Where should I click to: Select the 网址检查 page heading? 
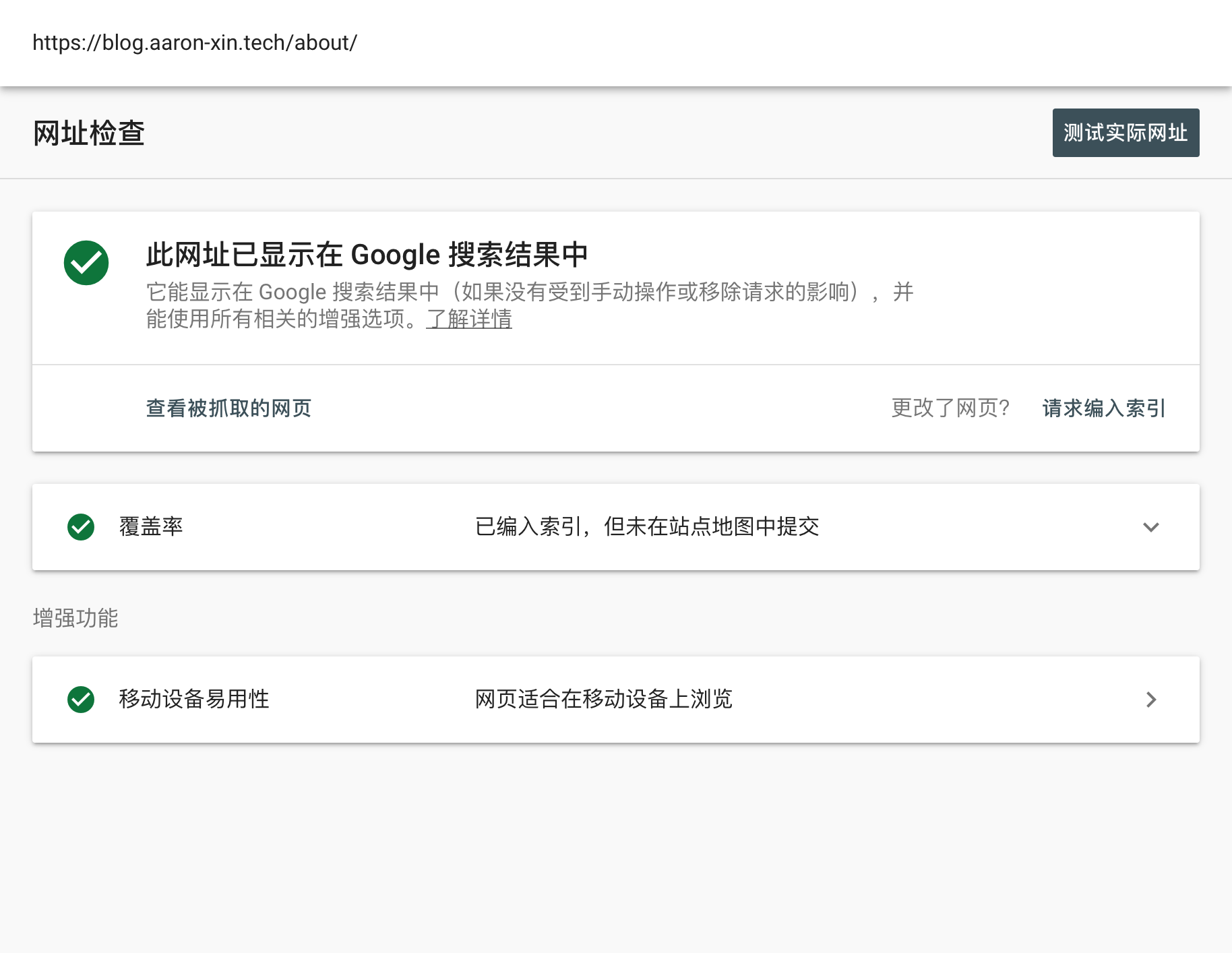[x=88, y=133]
